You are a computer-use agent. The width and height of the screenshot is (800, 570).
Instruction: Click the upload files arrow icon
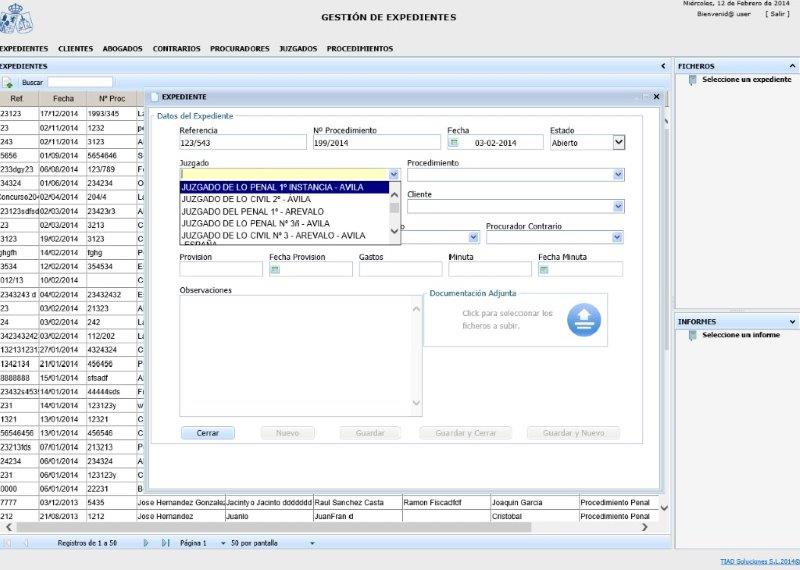click(x=583, y=319)
